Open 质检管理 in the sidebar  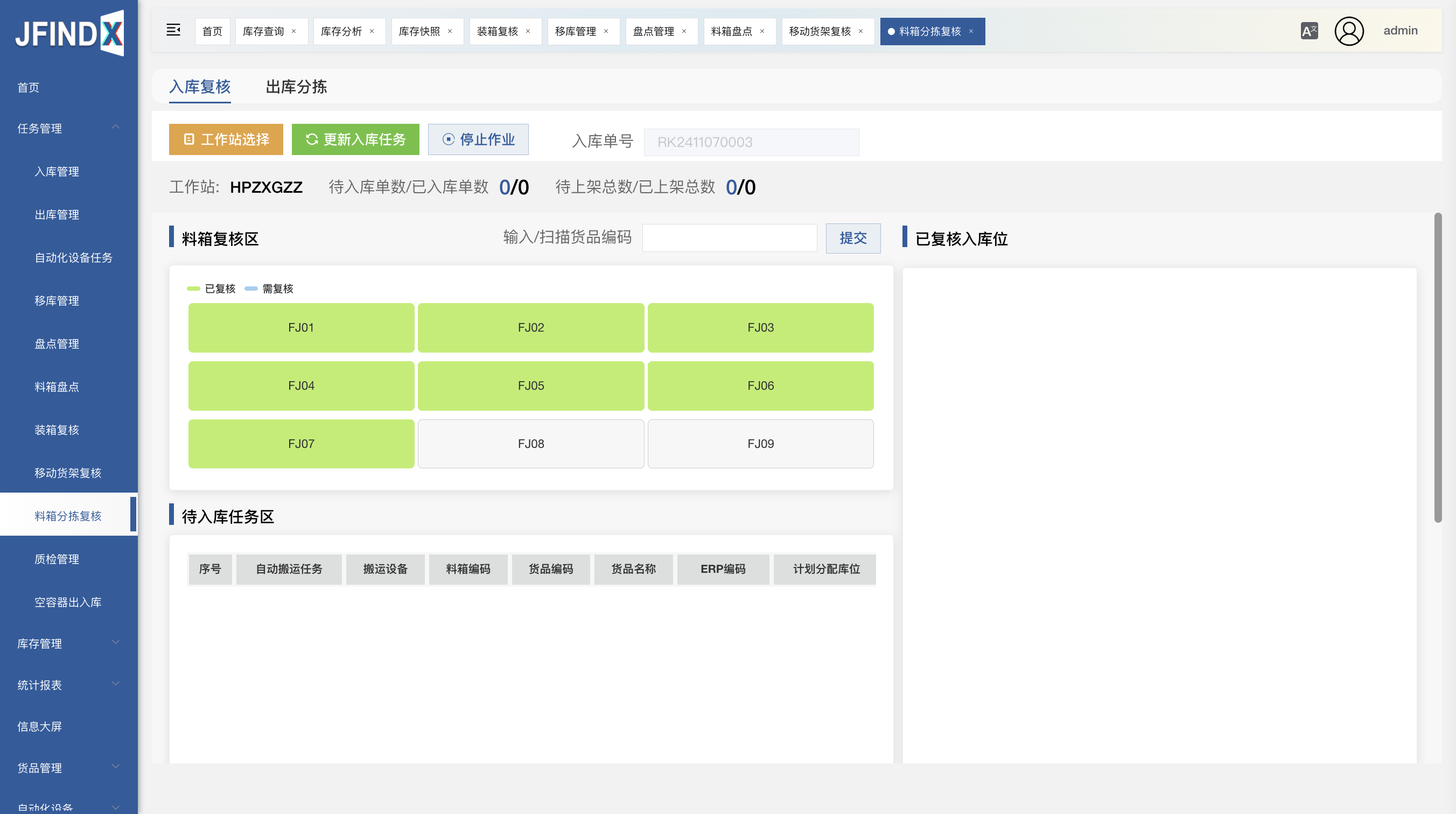click(x=57, y=559)
